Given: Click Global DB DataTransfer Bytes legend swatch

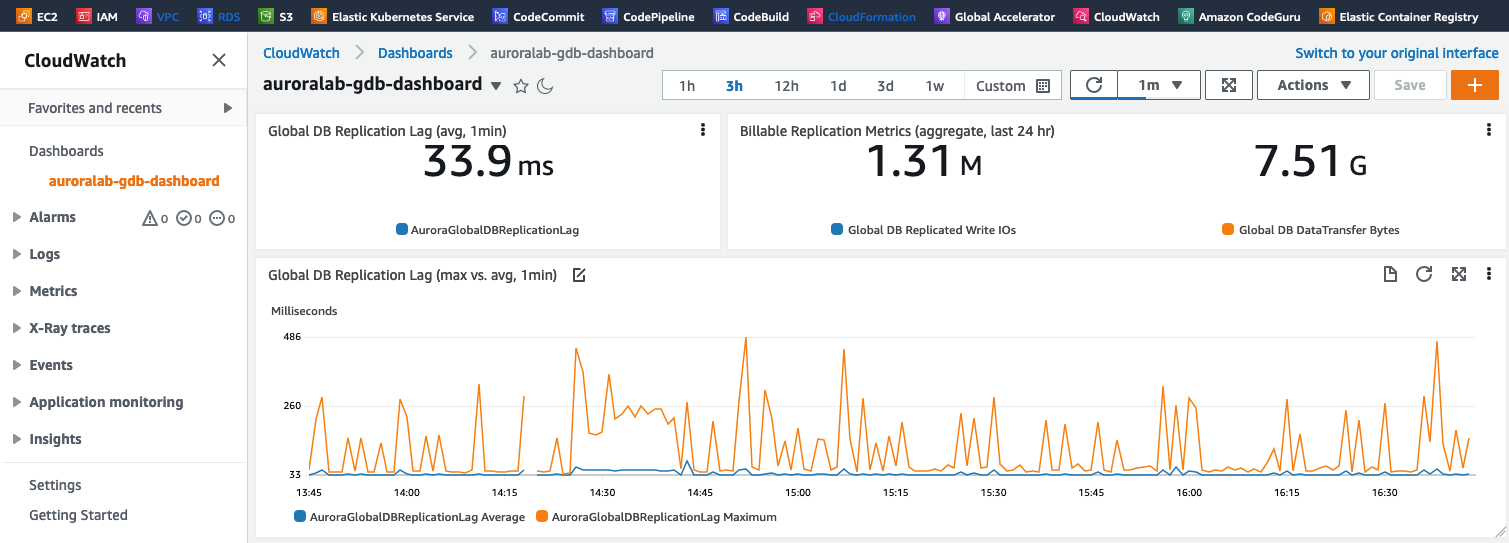Looking at the screenshot, I should (x=1228, y=230).
